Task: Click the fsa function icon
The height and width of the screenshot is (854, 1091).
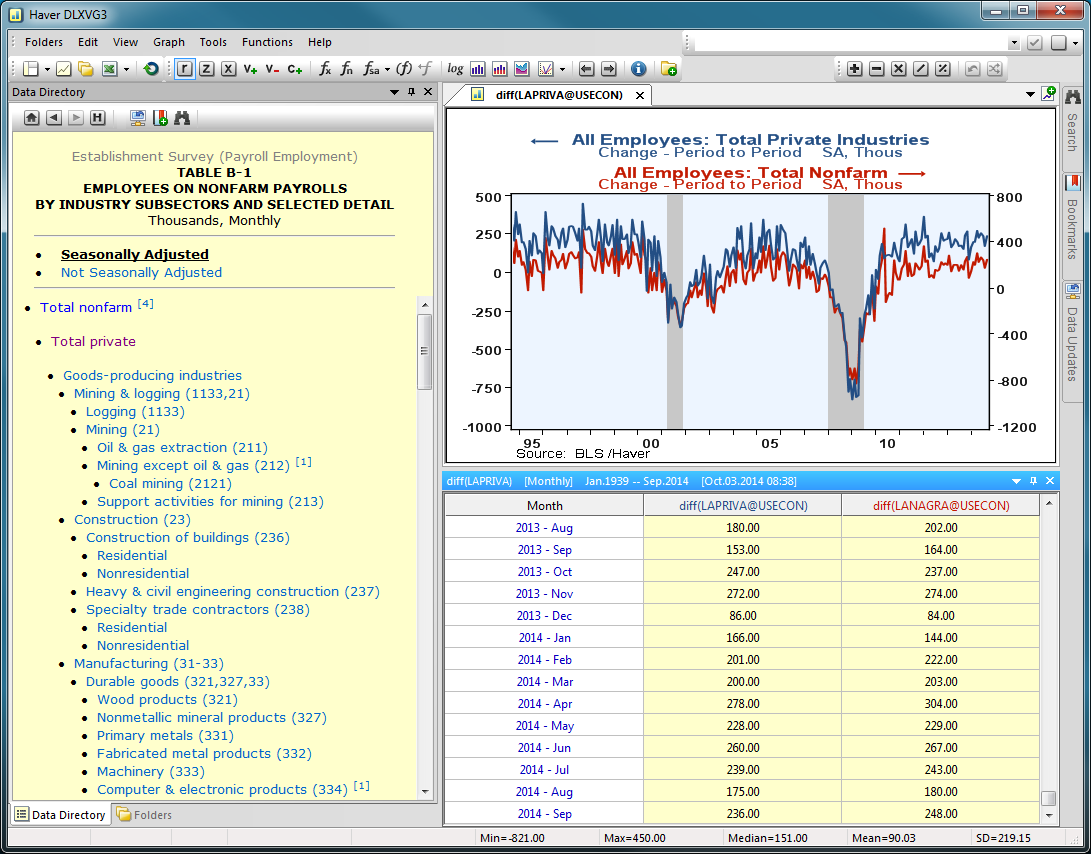Action: click(372, 69)
